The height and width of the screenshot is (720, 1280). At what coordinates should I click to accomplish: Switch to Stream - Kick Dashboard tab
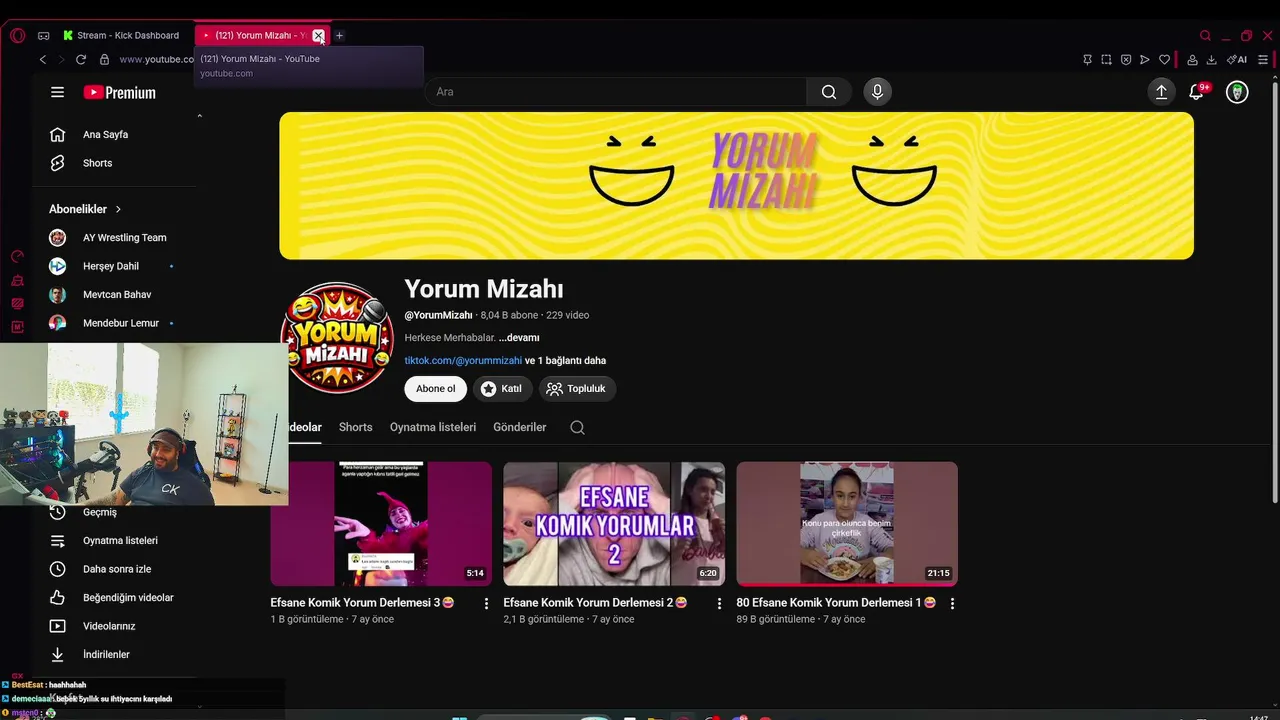(x=122, y=35)
